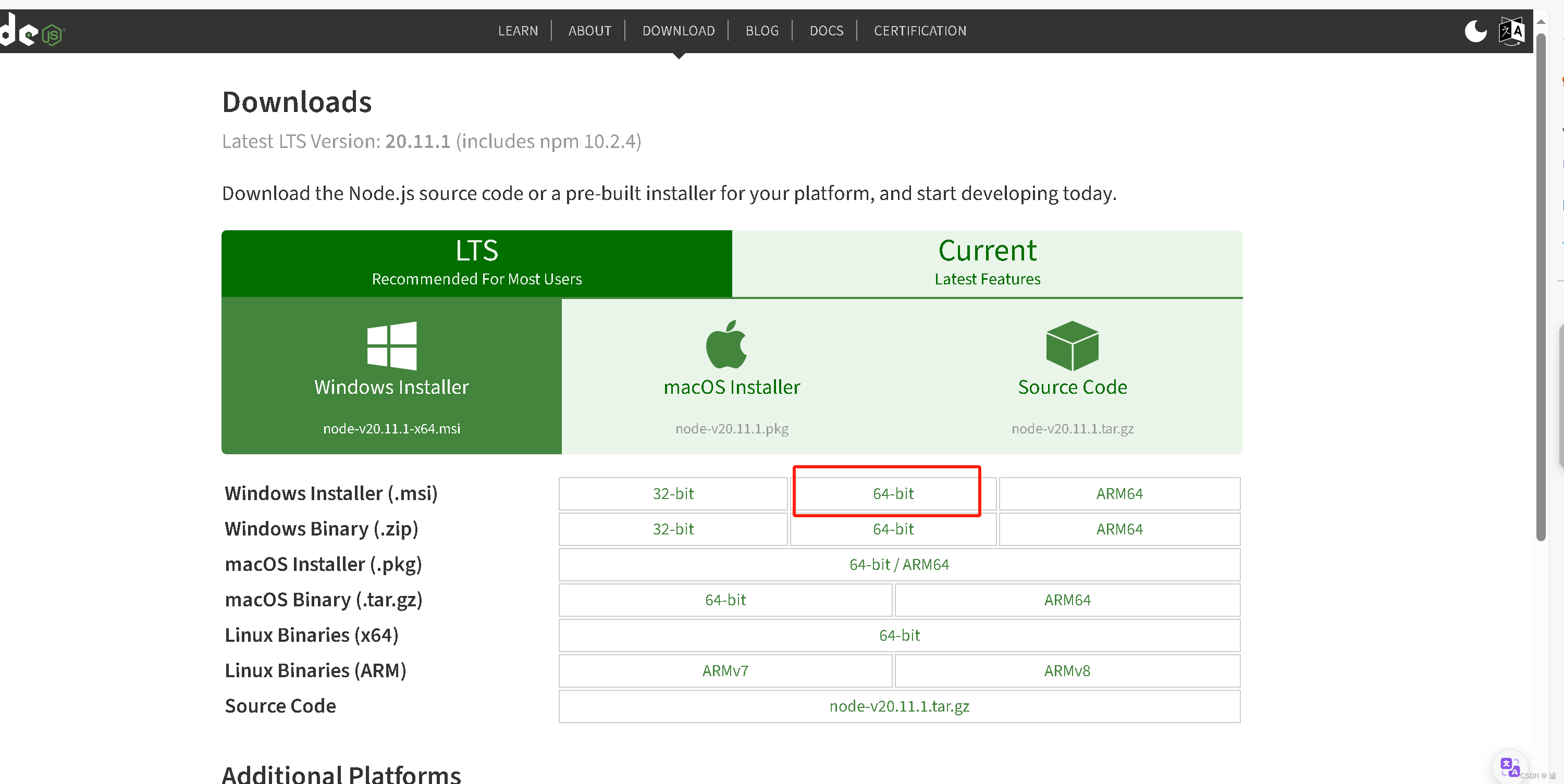Screen dimensions: 1564x784
Task: Open the DOWNLOAD menu item
Action: tap(678, 31)
